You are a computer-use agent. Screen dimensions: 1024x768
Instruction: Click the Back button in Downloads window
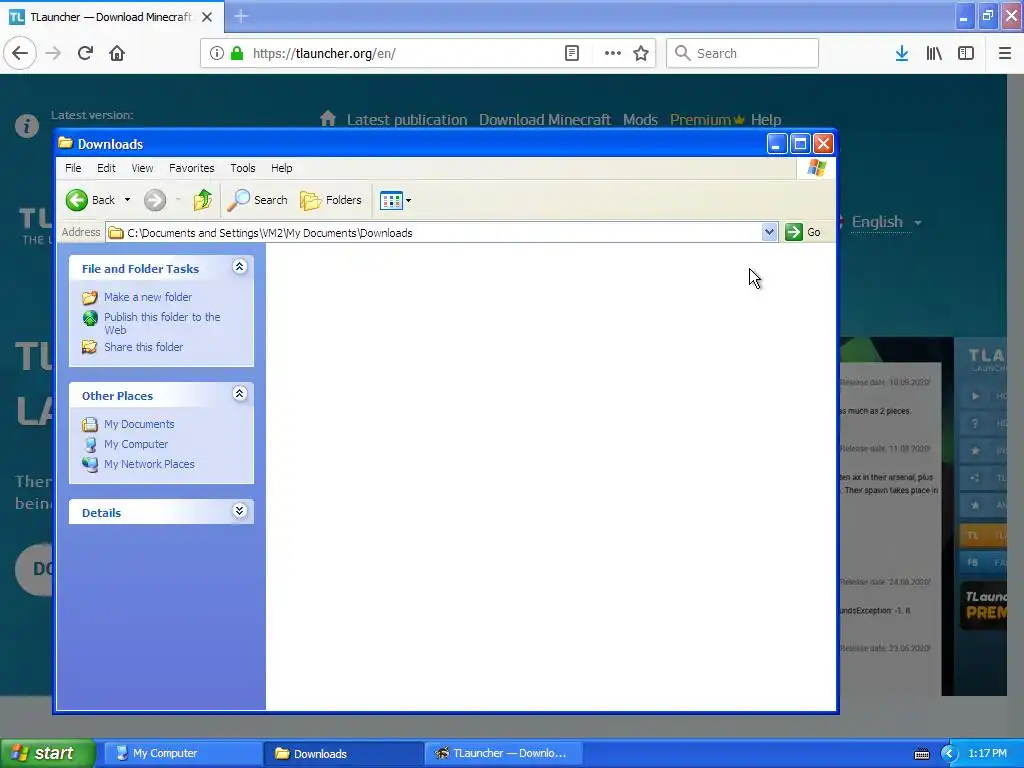coord(91,200)
